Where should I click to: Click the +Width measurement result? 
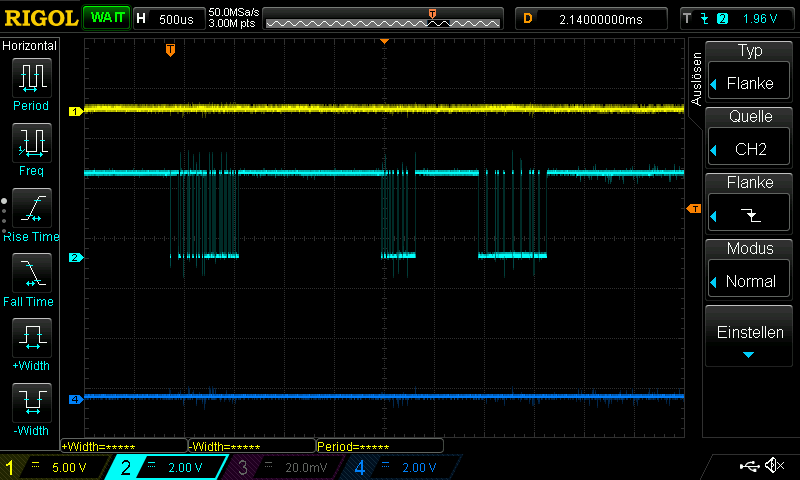pos(124,446)
